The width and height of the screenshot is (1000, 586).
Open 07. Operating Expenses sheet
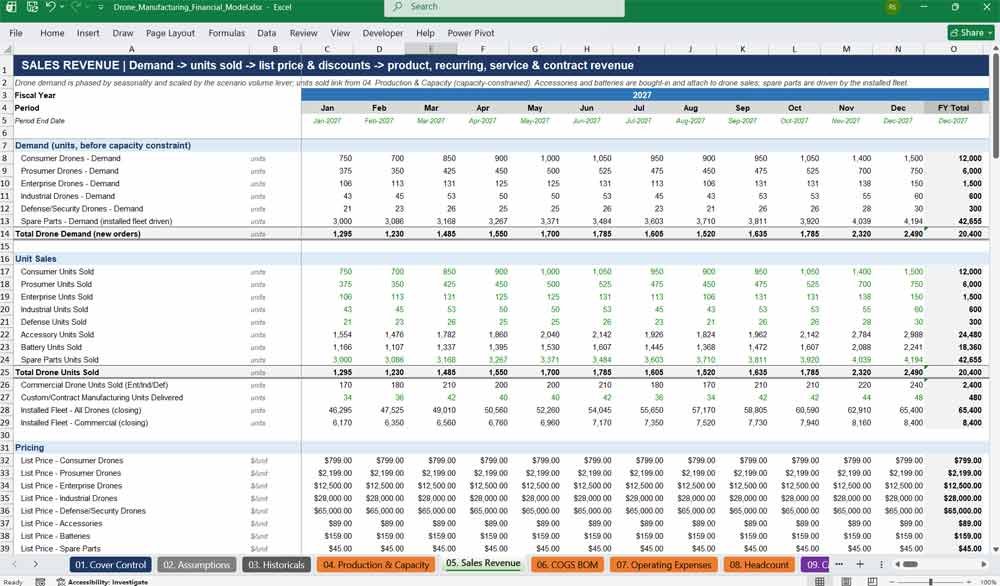(x=663, y=565)
